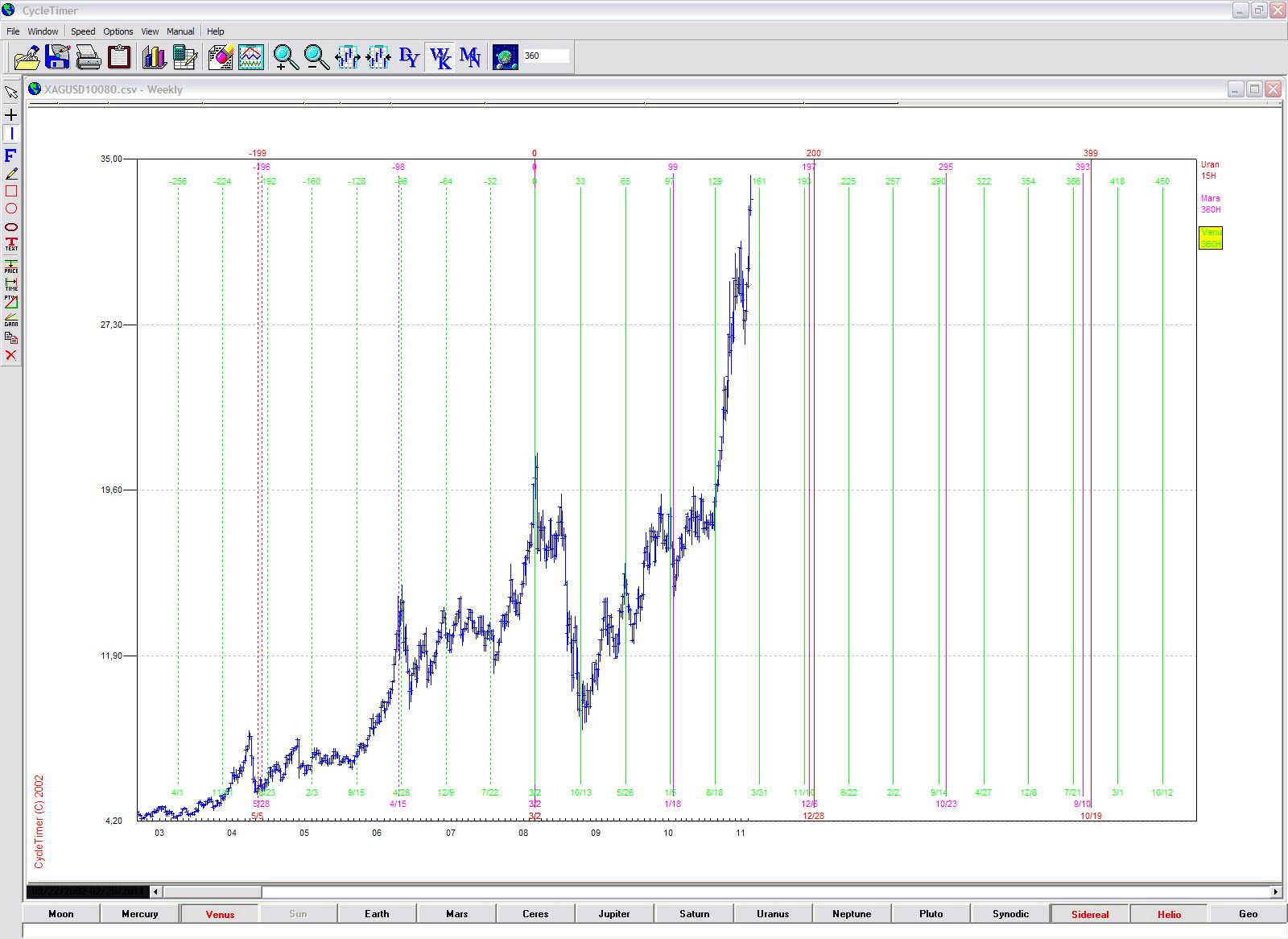
Task: Select the Gann angle tool
Action: coord(11,320)
